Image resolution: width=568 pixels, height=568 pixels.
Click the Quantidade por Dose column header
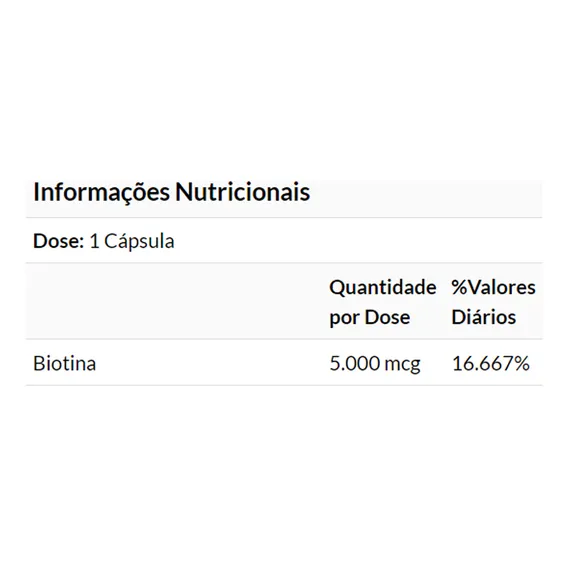pyautogui.click(x=383, y=302)
